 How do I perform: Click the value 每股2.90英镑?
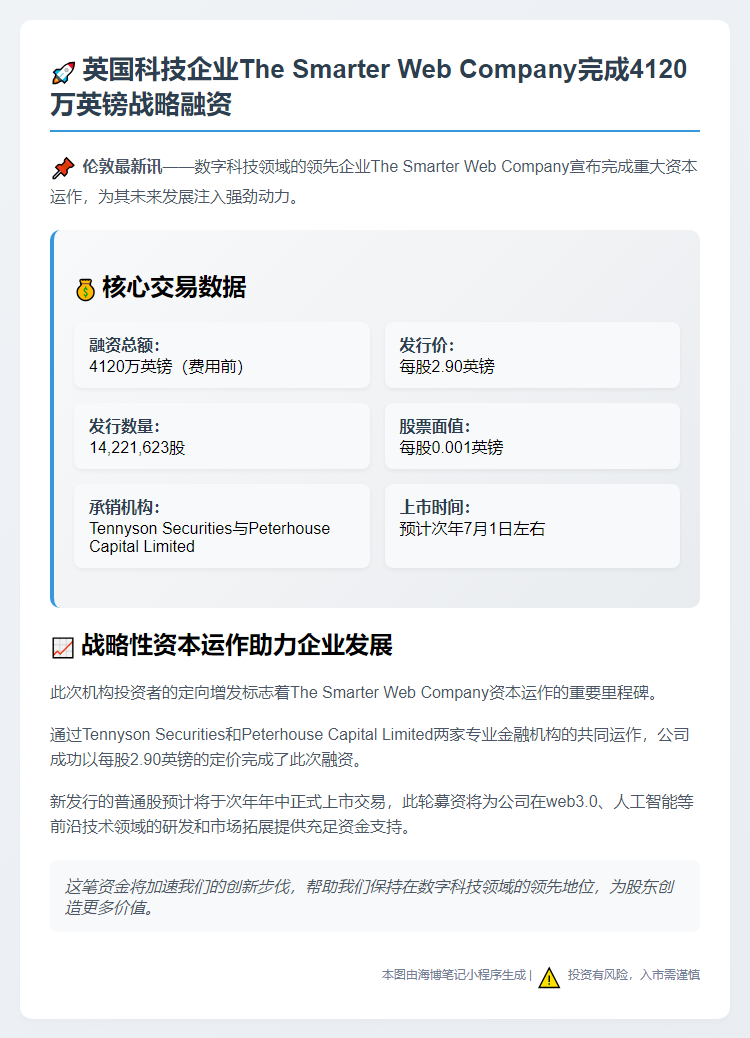pyautogui.click(x=447, y=366)
